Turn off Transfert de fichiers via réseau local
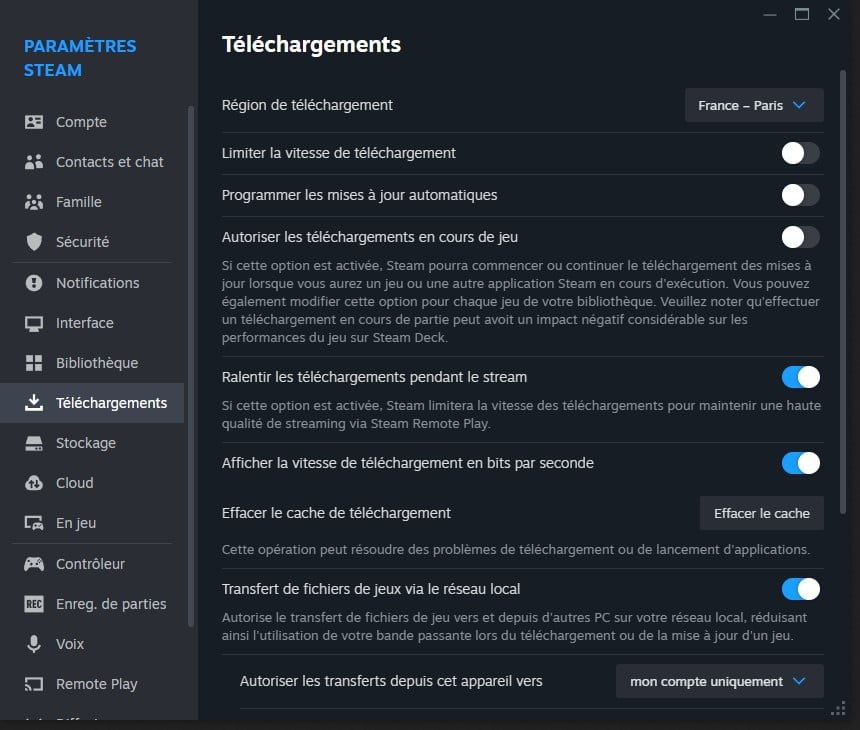 tap(800, 589)
